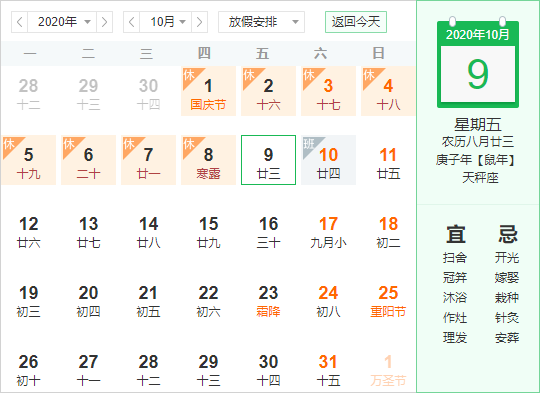Go to previous year arrow
The image size is (542, 393).
click(x=20, y=22)
